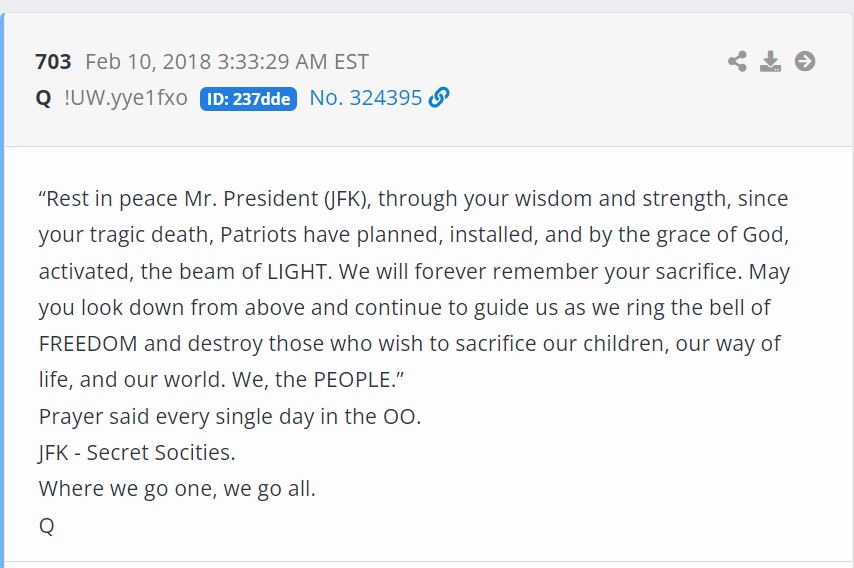Select the tripcode !UW.yye1fxo
This screenshot has width=854, height=568.
(x=126, y=99)
